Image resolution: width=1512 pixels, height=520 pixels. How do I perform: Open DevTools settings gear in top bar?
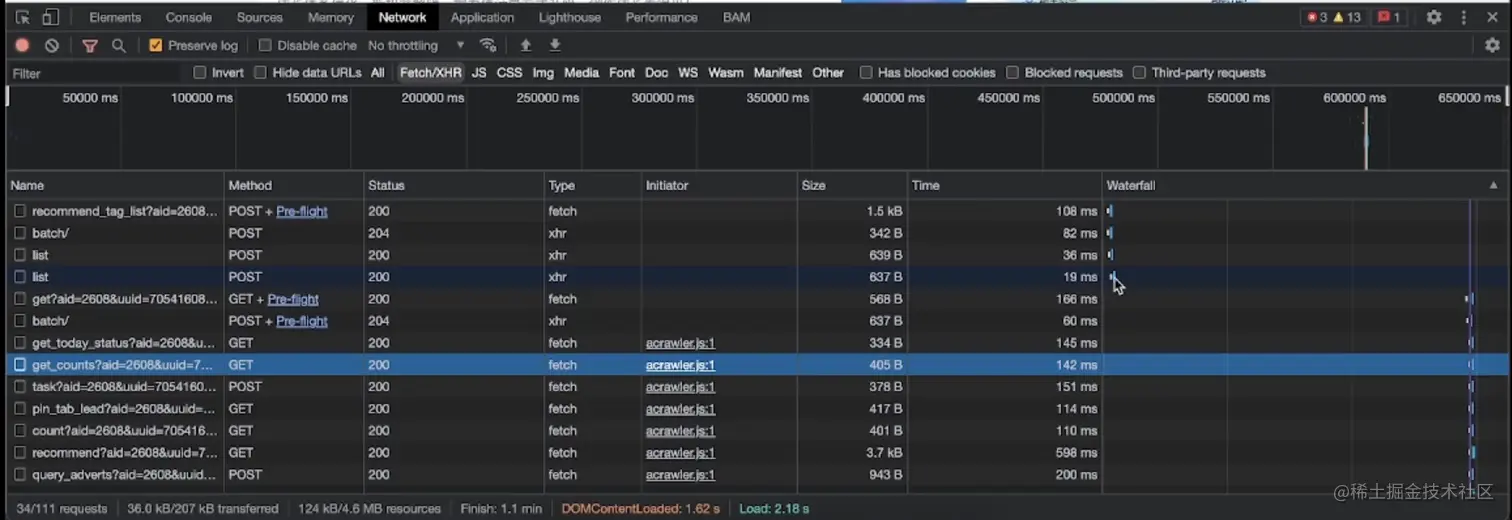[1434, 17]
